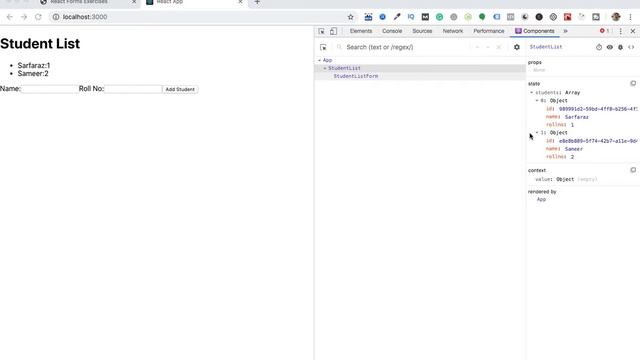
Task: Open the Network tab
Action: coord(453,31)
